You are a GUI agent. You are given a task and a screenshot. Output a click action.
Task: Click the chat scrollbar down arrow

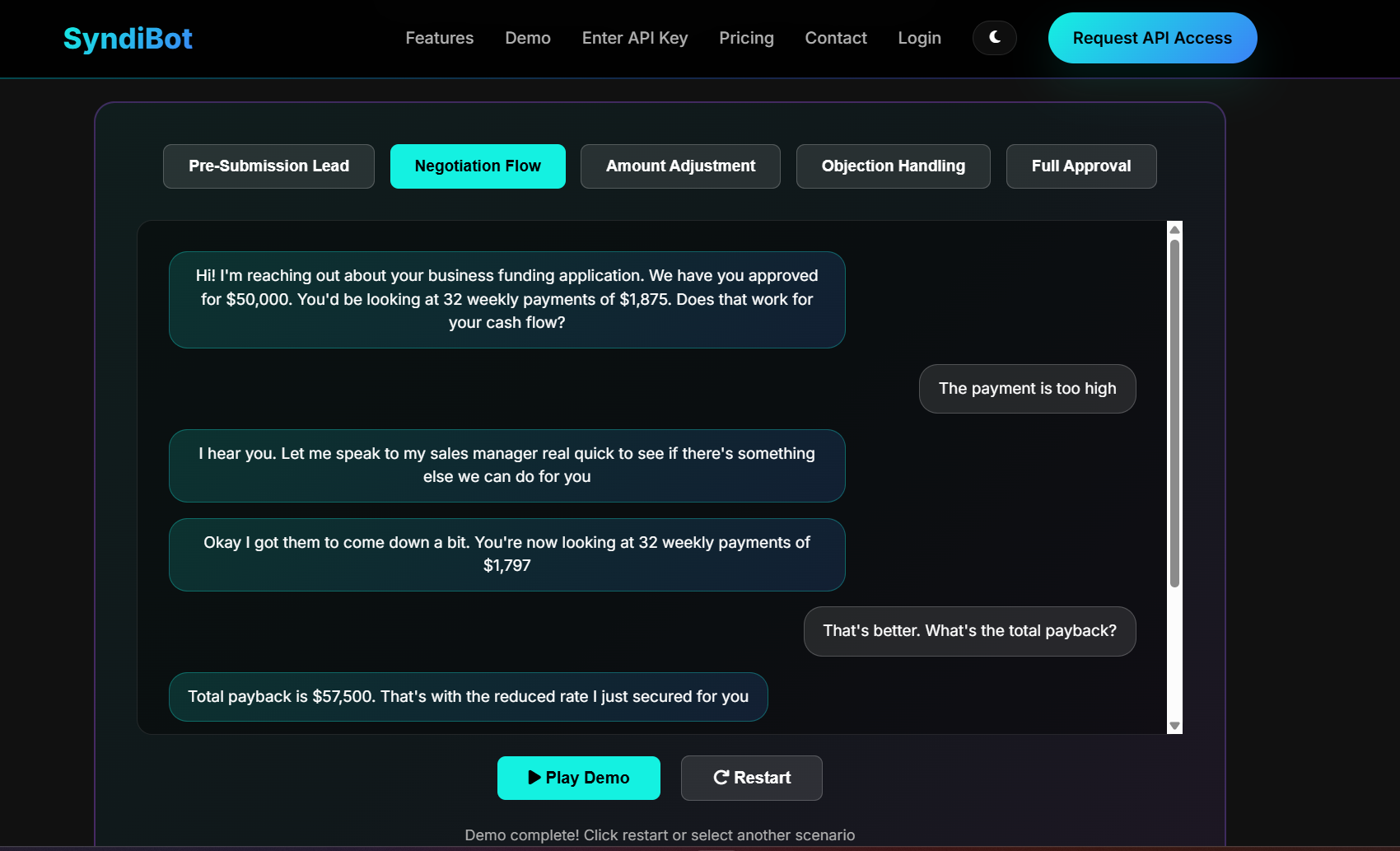1174,726
